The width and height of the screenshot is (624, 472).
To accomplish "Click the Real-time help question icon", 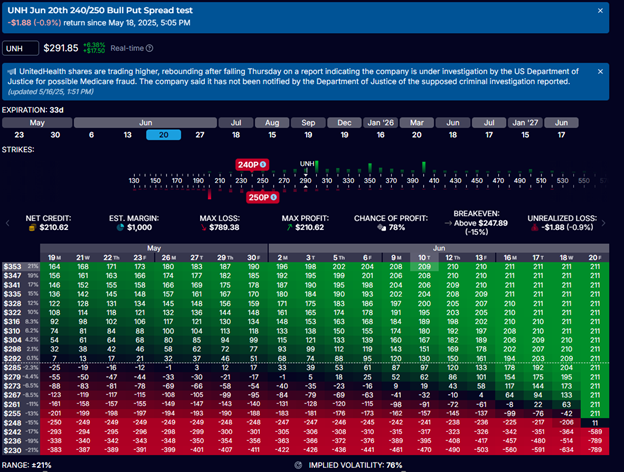I will [149, 48].
